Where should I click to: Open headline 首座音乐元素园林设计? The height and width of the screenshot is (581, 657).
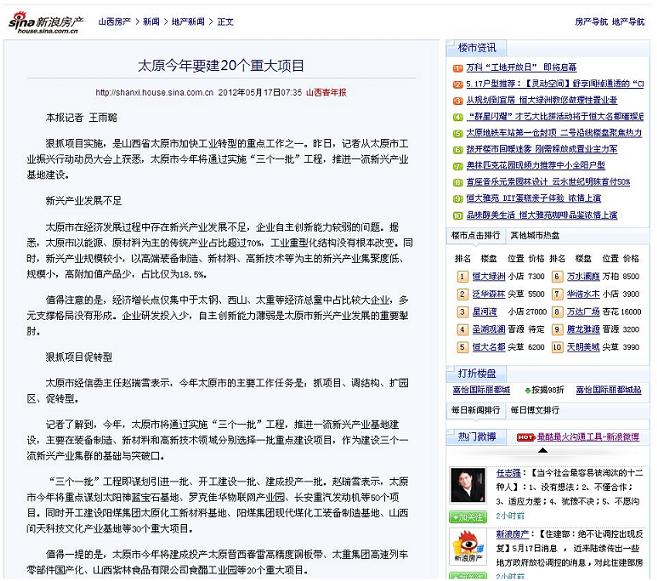(x=548, y=182)
